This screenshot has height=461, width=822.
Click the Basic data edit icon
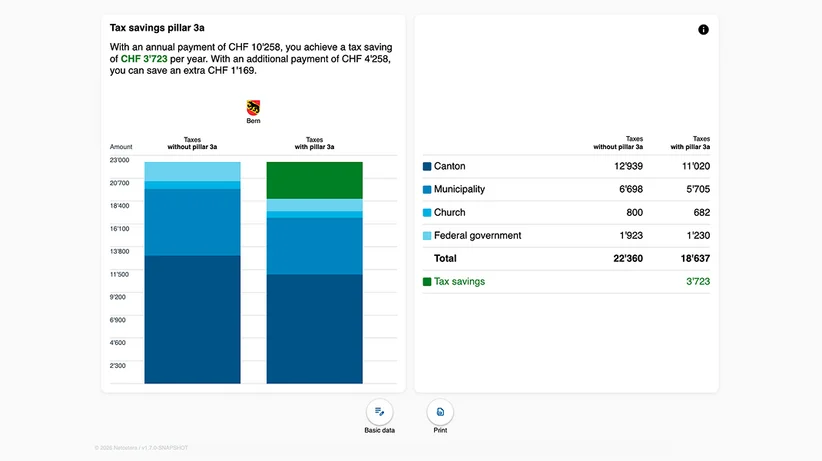point(380,412)
